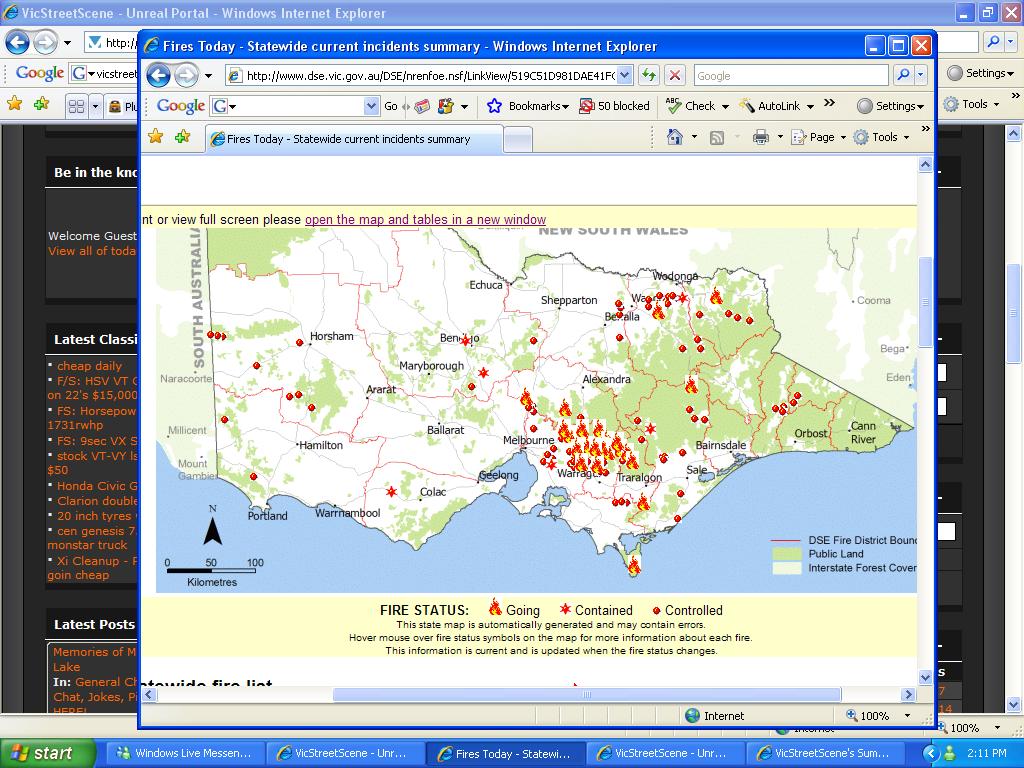Click the Refresh icon next to address bar
The height and width of the screenshot is (768, 1024).
point(648,75)
